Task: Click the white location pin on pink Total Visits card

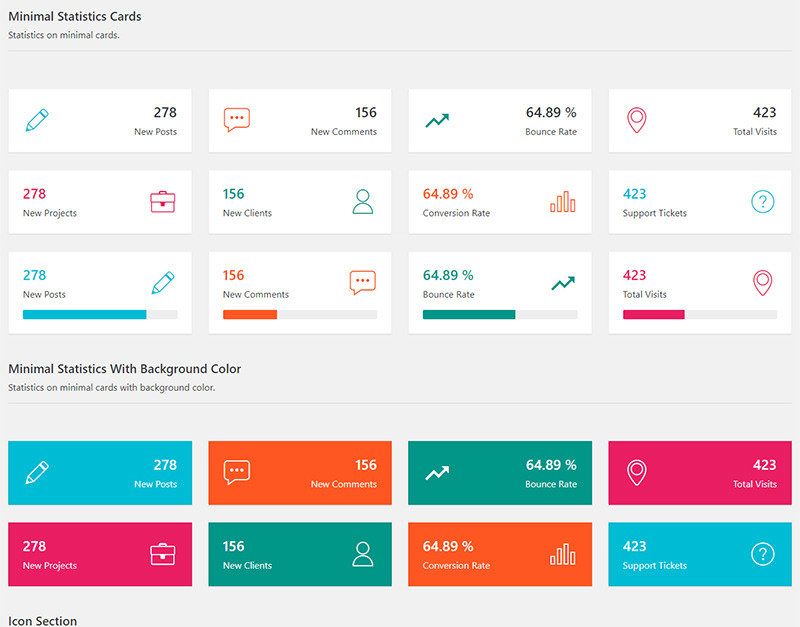Action: click(637, 473)
